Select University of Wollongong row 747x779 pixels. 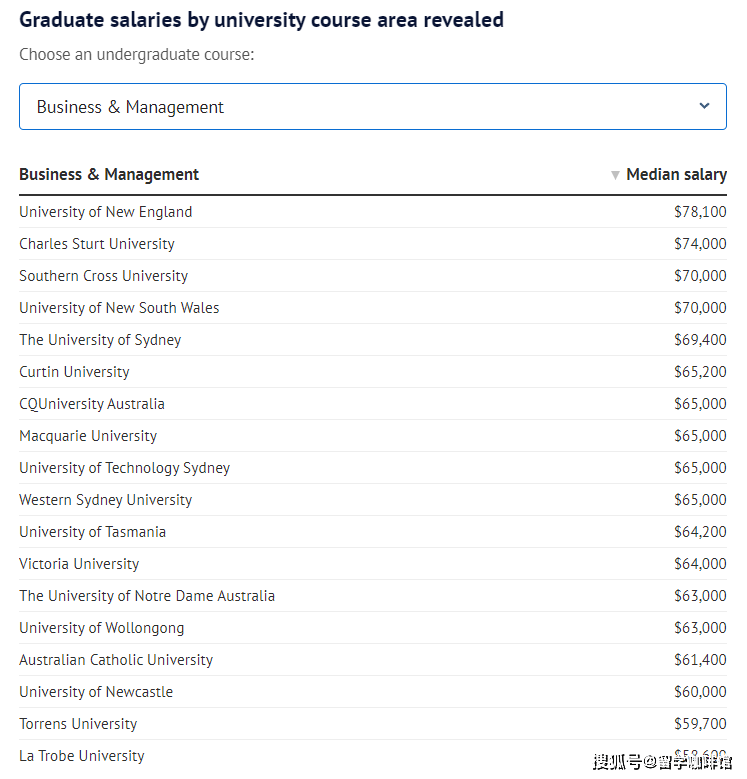(x=373, y=628)
